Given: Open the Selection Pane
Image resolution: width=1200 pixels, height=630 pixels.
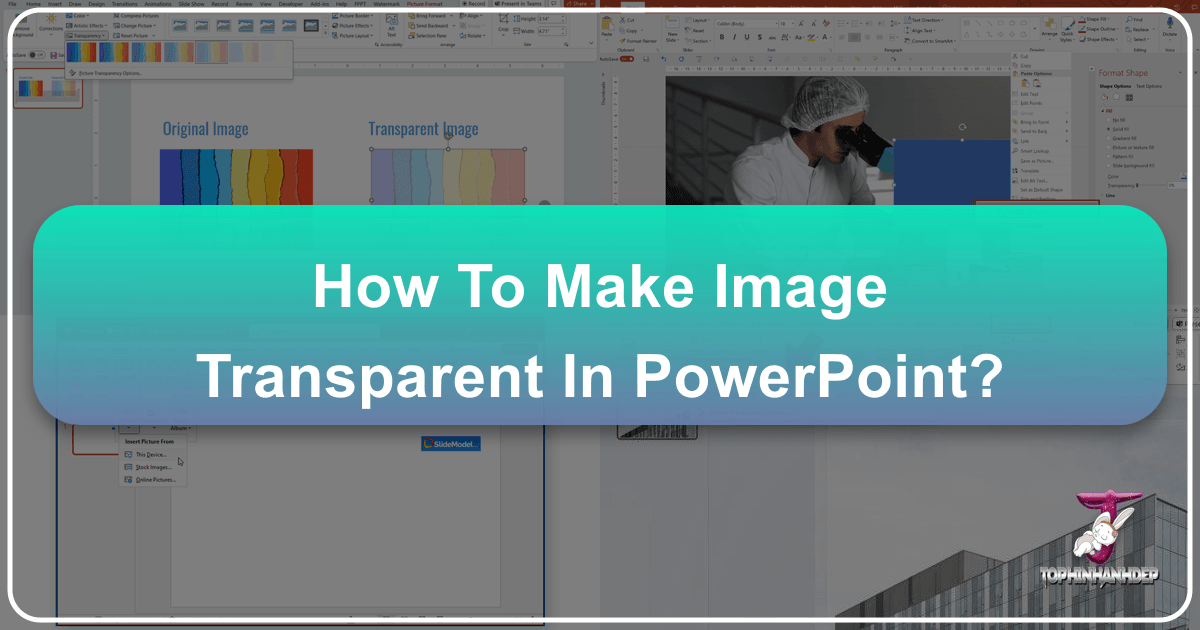Looking at the screenshot, I should [x=430, y=36].
